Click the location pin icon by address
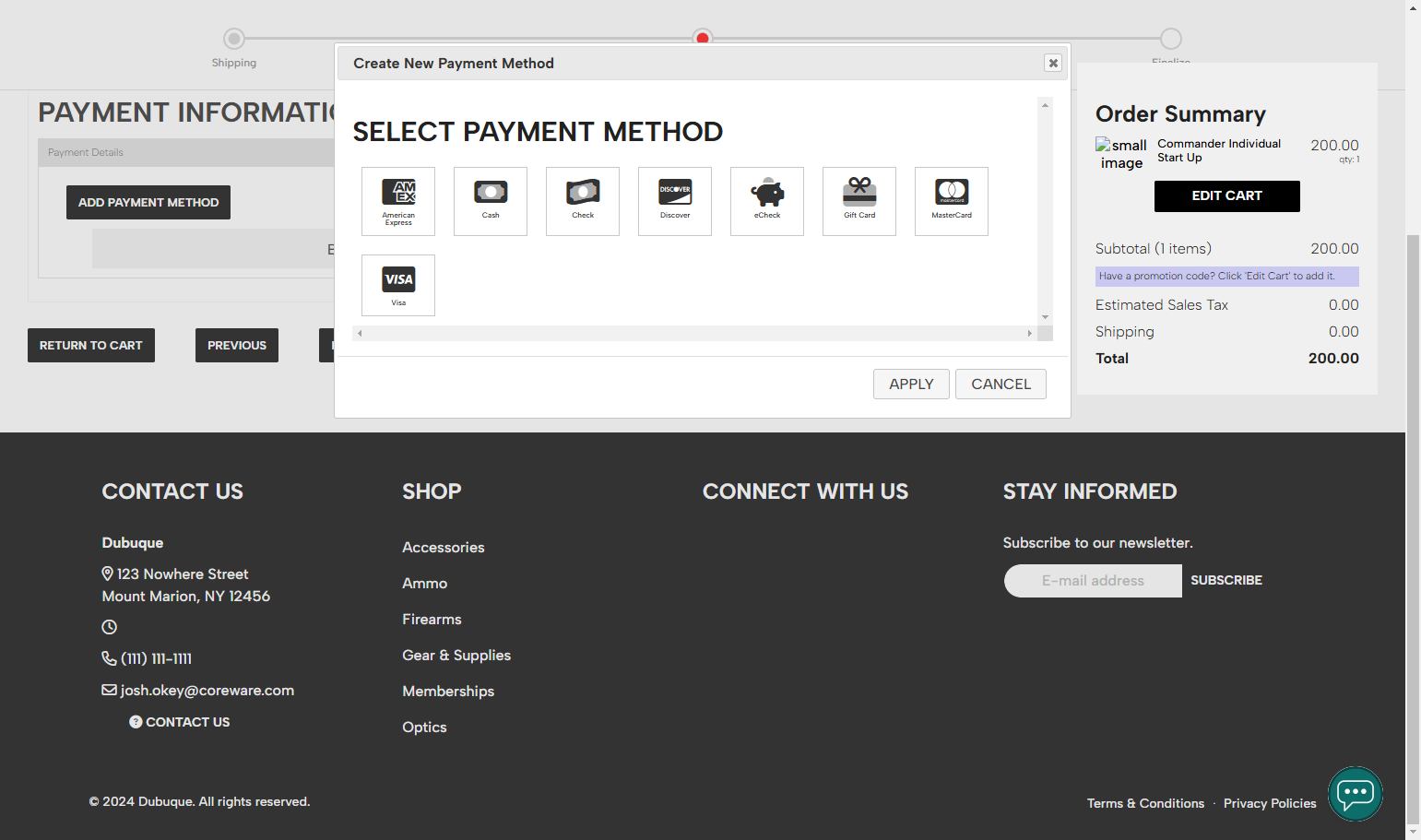The height and width of the screenshot is (840, 1421). pos(108,574)
